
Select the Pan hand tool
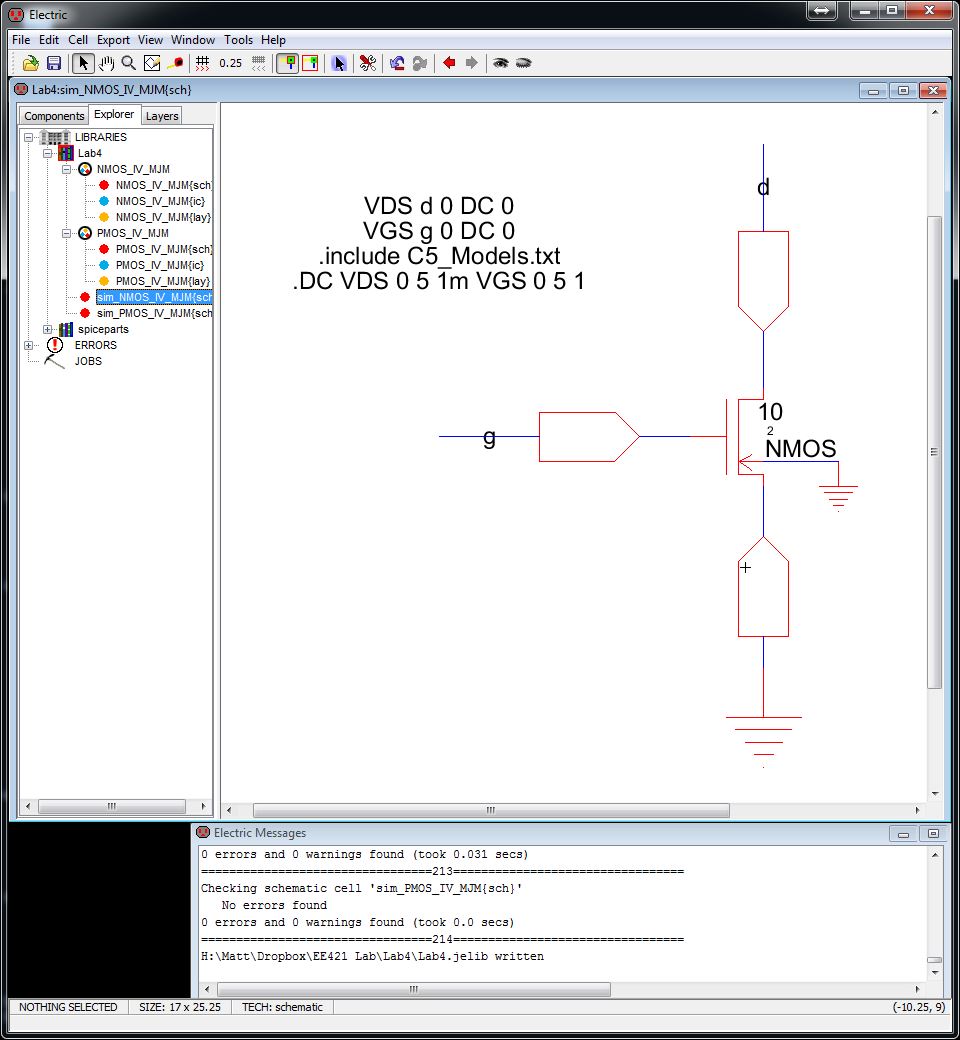coord(106,63)
